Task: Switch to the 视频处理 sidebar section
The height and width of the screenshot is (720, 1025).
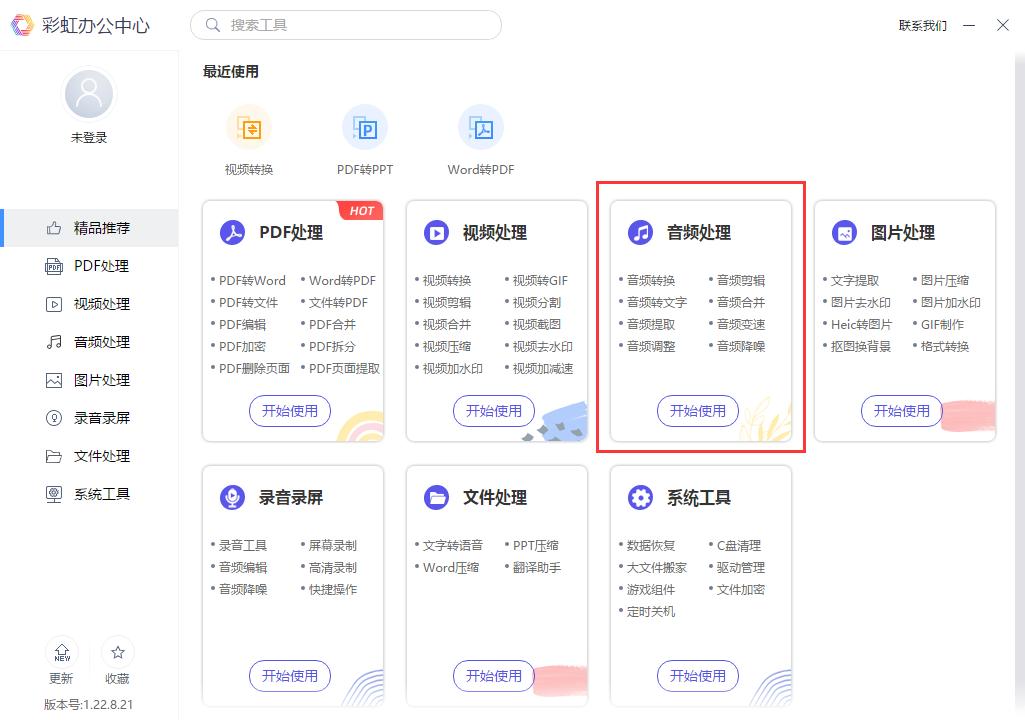Action: pos(88,303)
